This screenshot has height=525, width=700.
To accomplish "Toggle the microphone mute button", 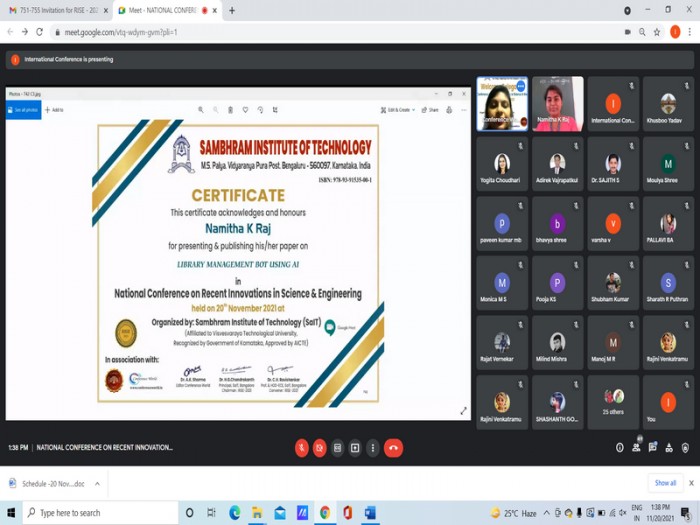I will [302, 448].
